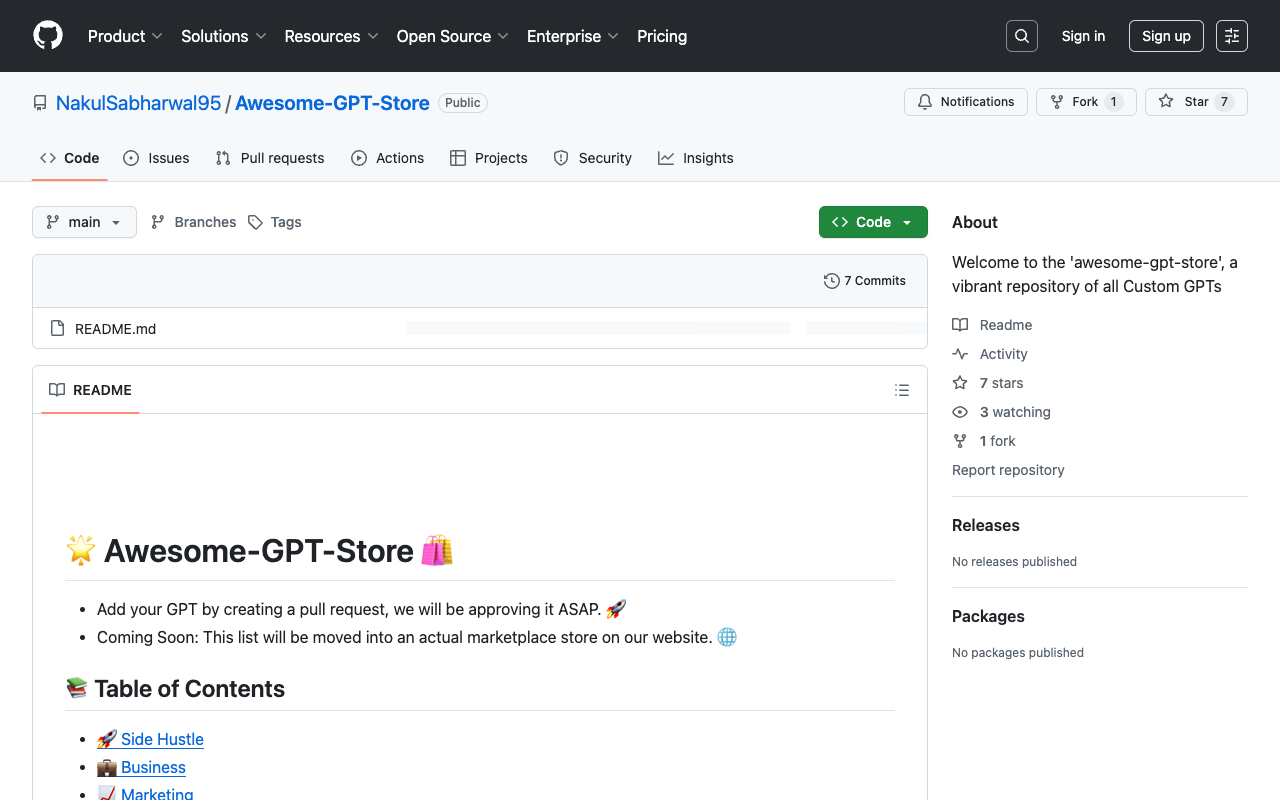Click the branch icon next to Branches
This screenshot has height=800, width=1280.
pos(158,222)
